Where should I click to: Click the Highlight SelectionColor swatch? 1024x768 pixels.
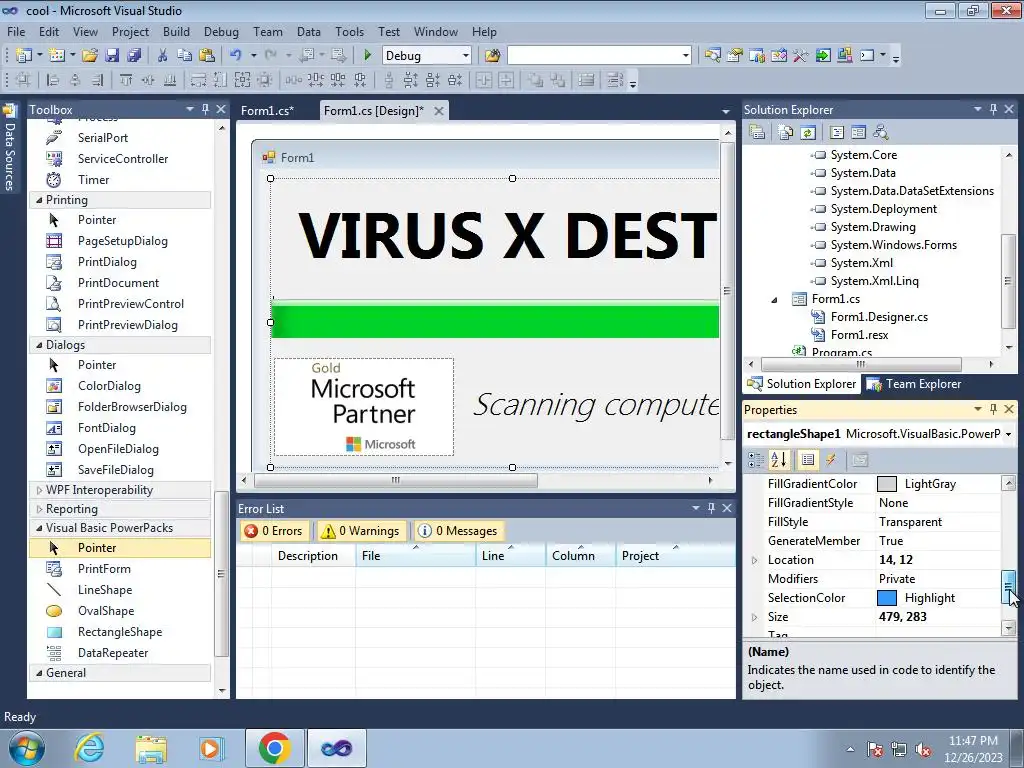tap(886, 598)
